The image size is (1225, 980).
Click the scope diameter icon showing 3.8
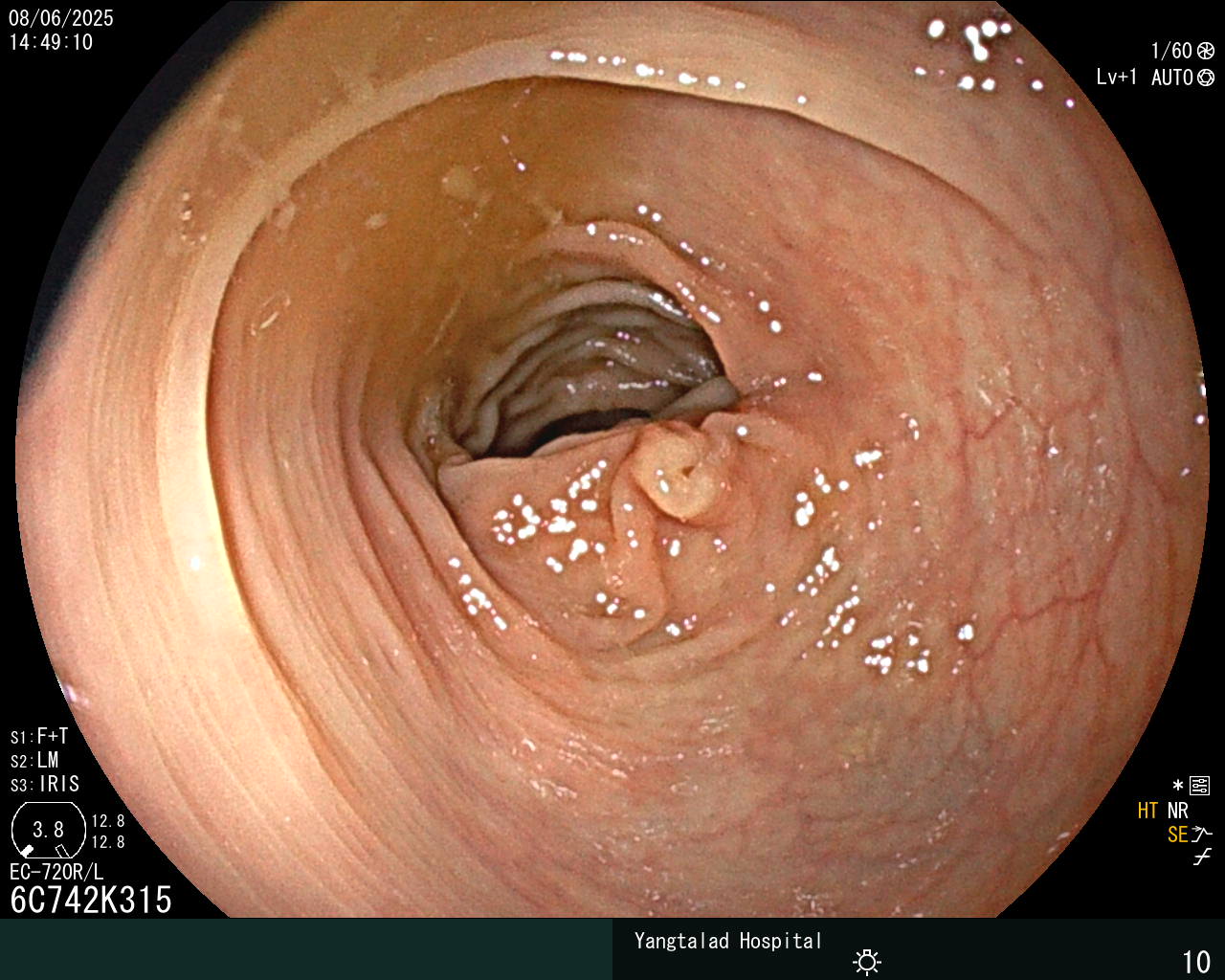[48, 830]
